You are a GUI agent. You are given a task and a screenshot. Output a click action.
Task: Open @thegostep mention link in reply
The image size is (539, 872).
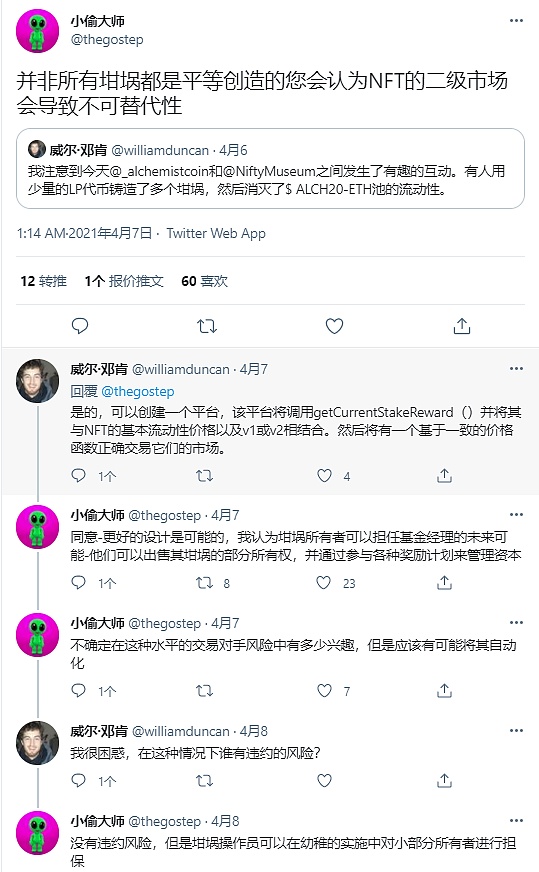pos(137,392)
